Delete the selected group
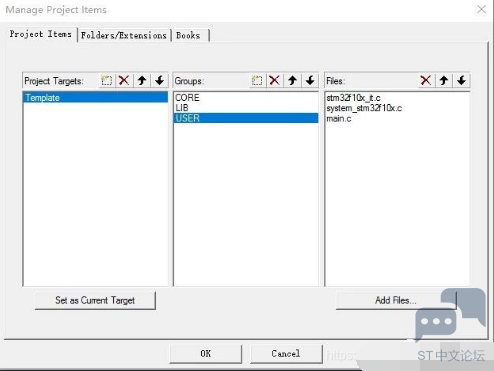The width and height of the screenshot is (494, 371). point(275,81)
